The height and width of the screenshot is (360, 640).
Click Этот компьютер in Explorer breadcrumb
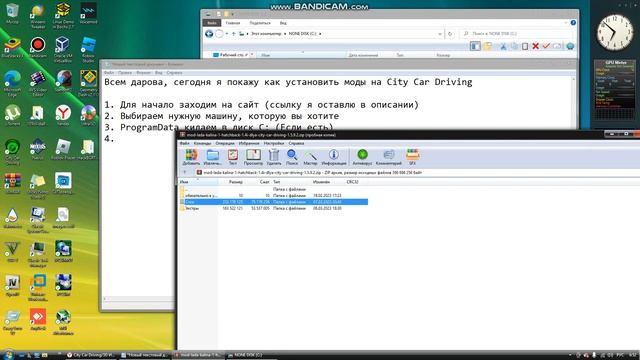(266, 33)
